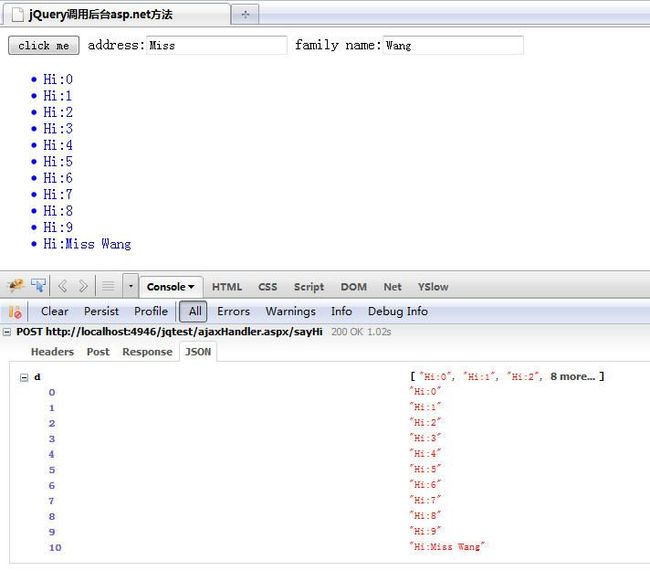Screen dimensions: 650x581
Task: Switch to the CSS panel tab
Action: tap(267, 287)
